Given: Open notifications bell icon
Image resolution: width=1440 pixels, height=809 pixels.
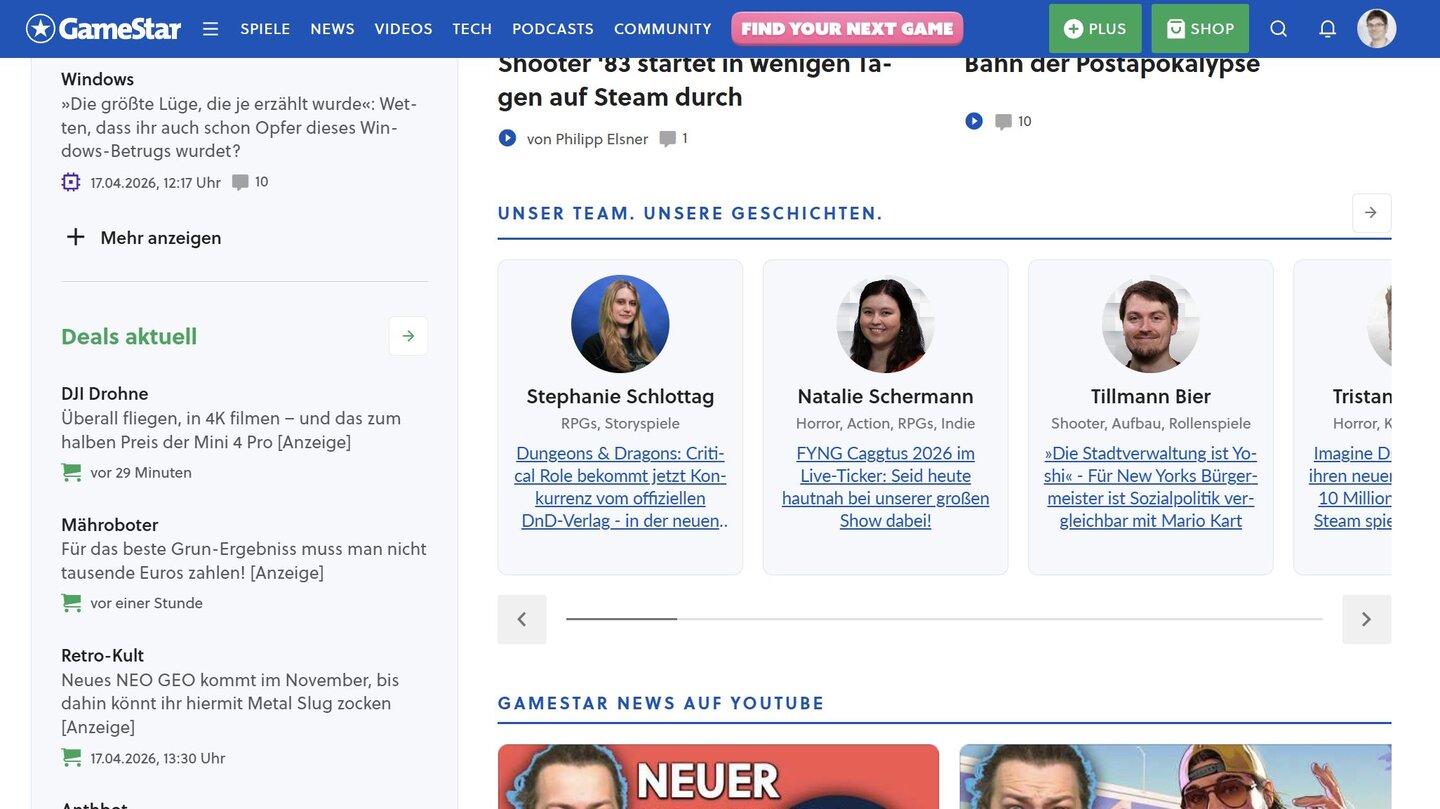Looking at the screenshot, I should (1327, 29).
